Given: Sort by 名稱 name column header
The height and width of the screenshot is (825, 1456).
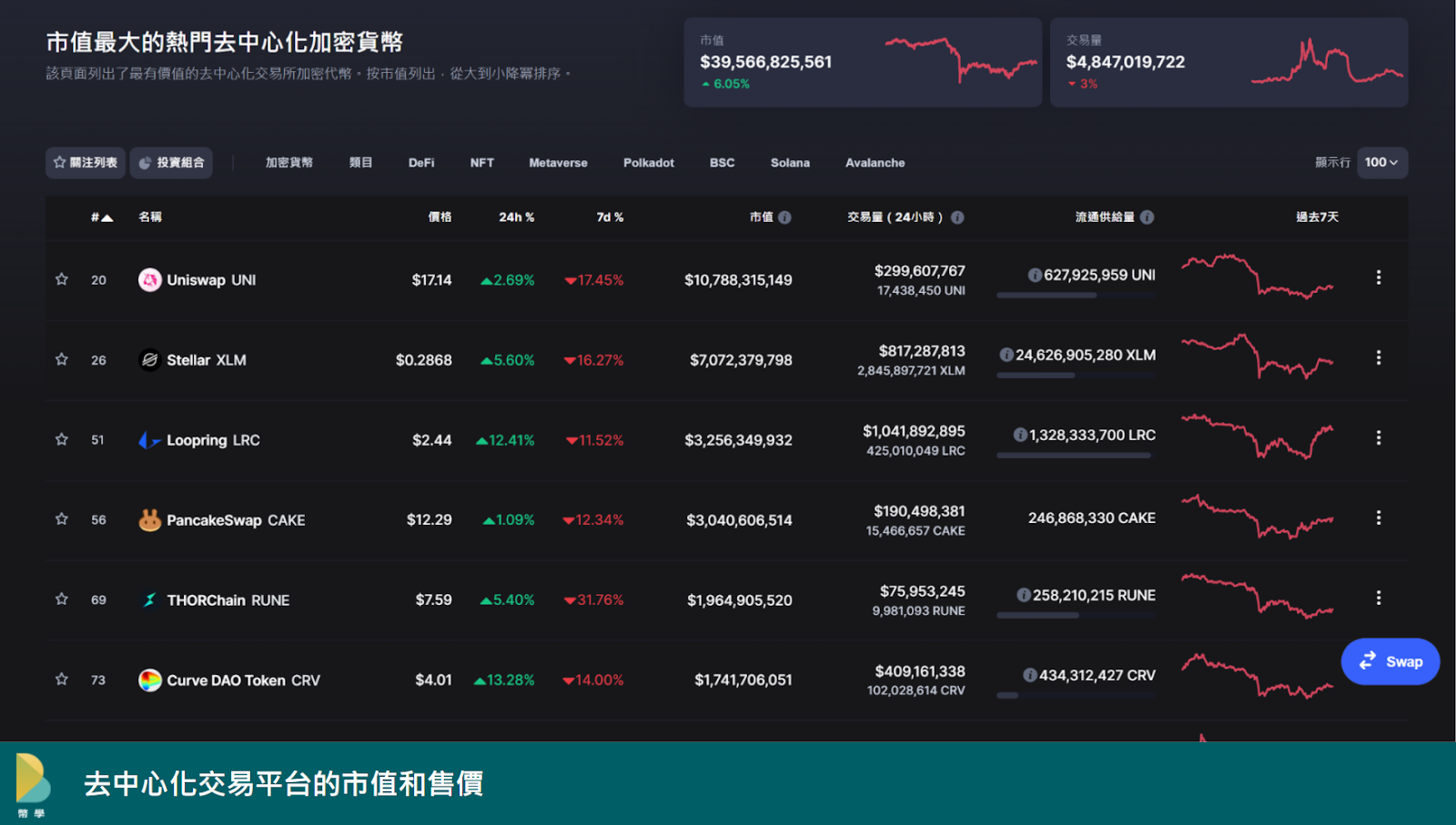Looking at the screenshot, I should [x=150, y=217].
